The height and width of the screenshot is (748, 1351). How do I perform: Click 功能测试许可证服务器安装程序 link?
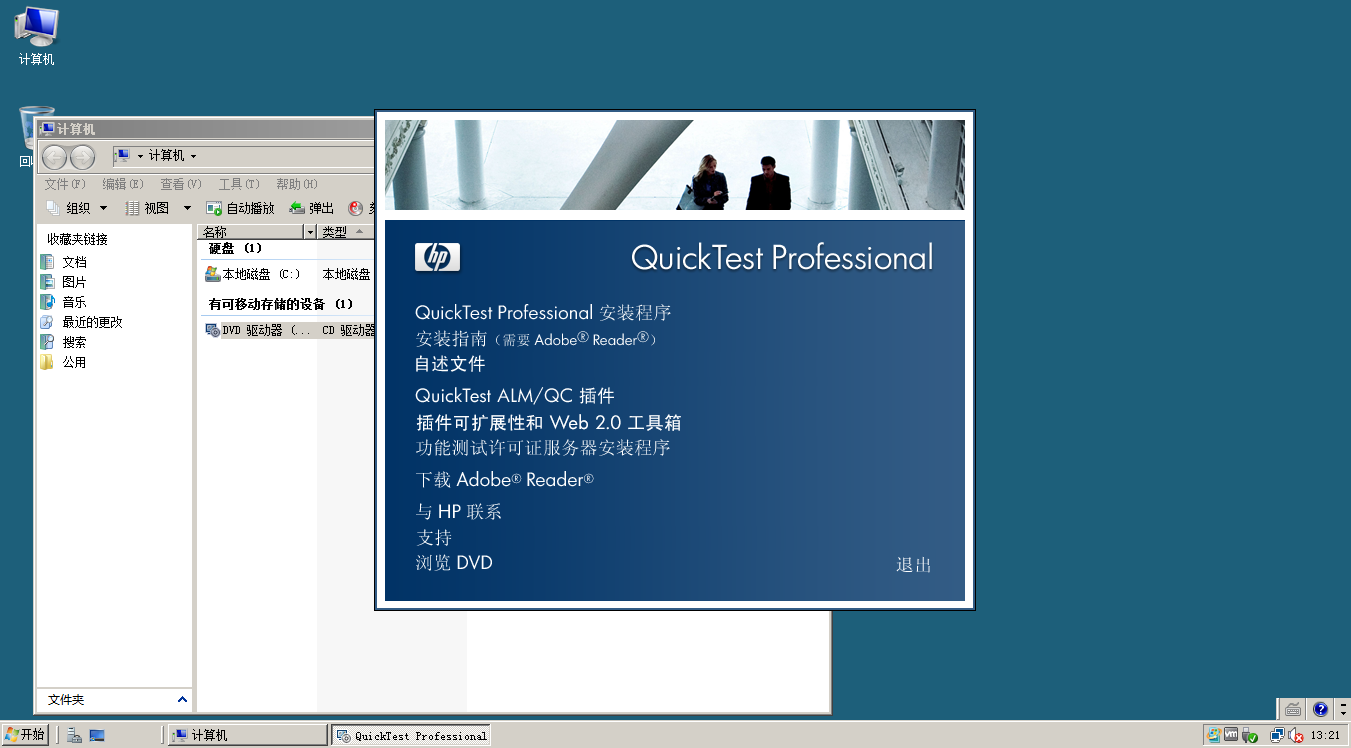(543, 448)
